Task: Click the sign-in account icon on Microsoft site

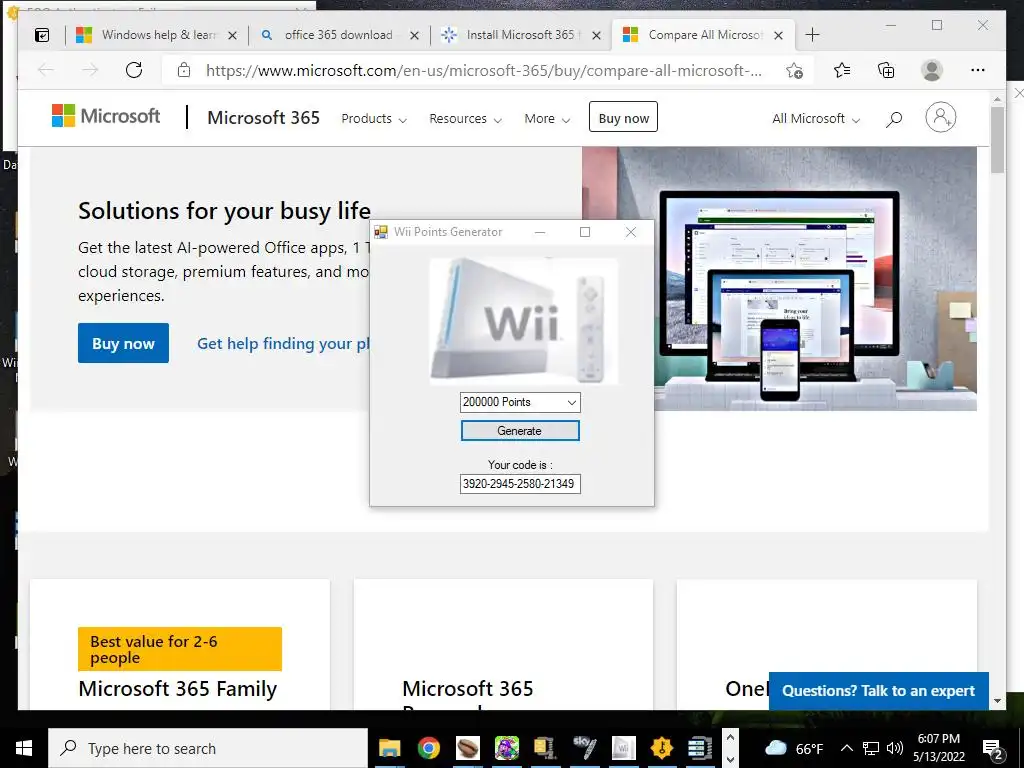Action: (940, 118)
